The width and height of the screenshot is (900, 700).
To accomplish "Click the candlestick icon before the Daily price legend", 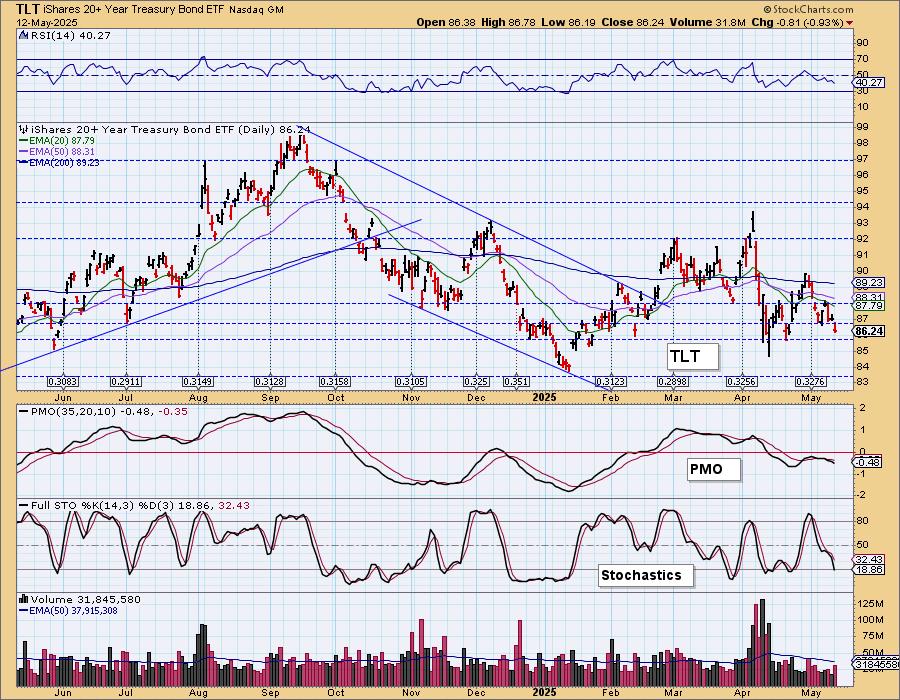I will coord(23,130).
